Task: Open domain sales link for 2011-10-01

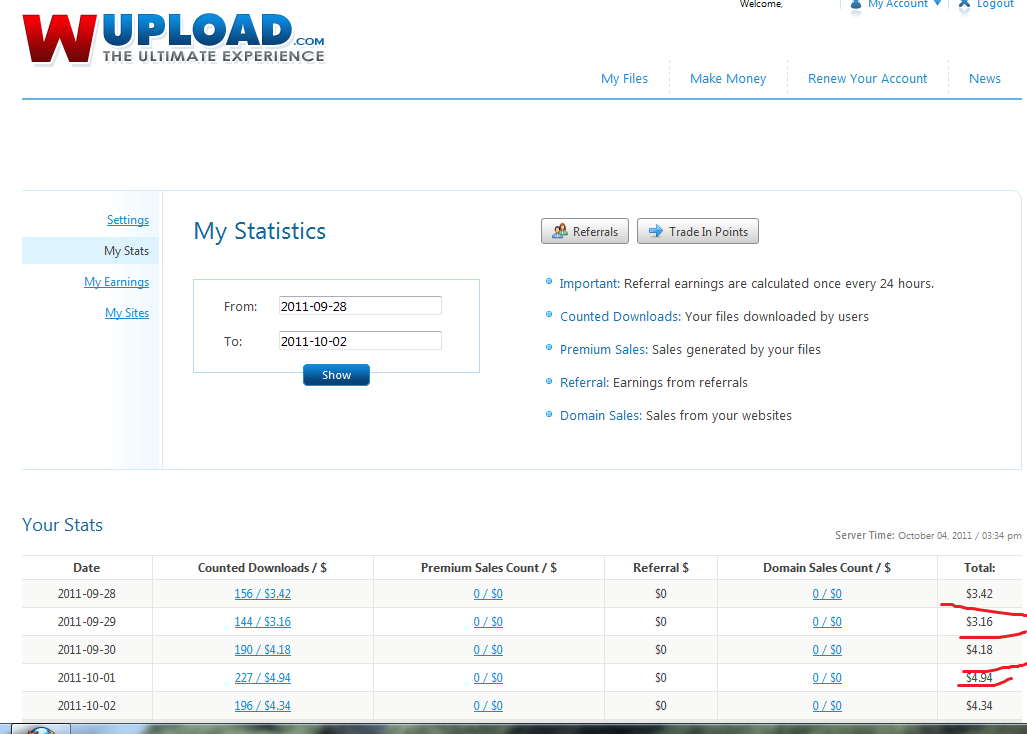Action: coord(827,678)
